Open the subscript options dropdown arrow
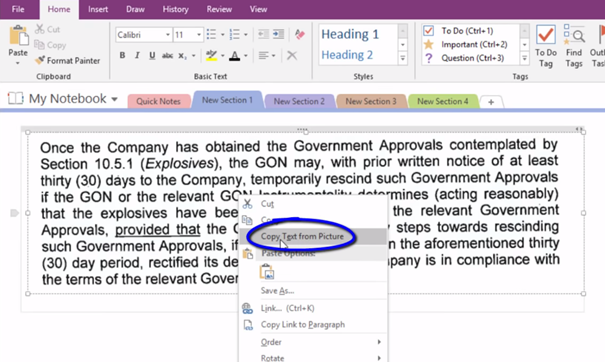 pyautogui.click(x=193, y=56)
